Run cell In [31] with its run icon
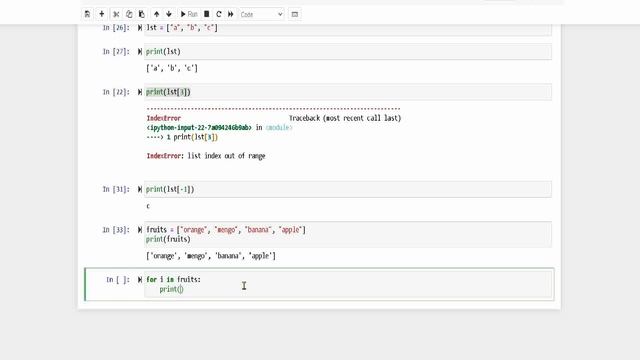640x360 pixels. pos(140,189)
